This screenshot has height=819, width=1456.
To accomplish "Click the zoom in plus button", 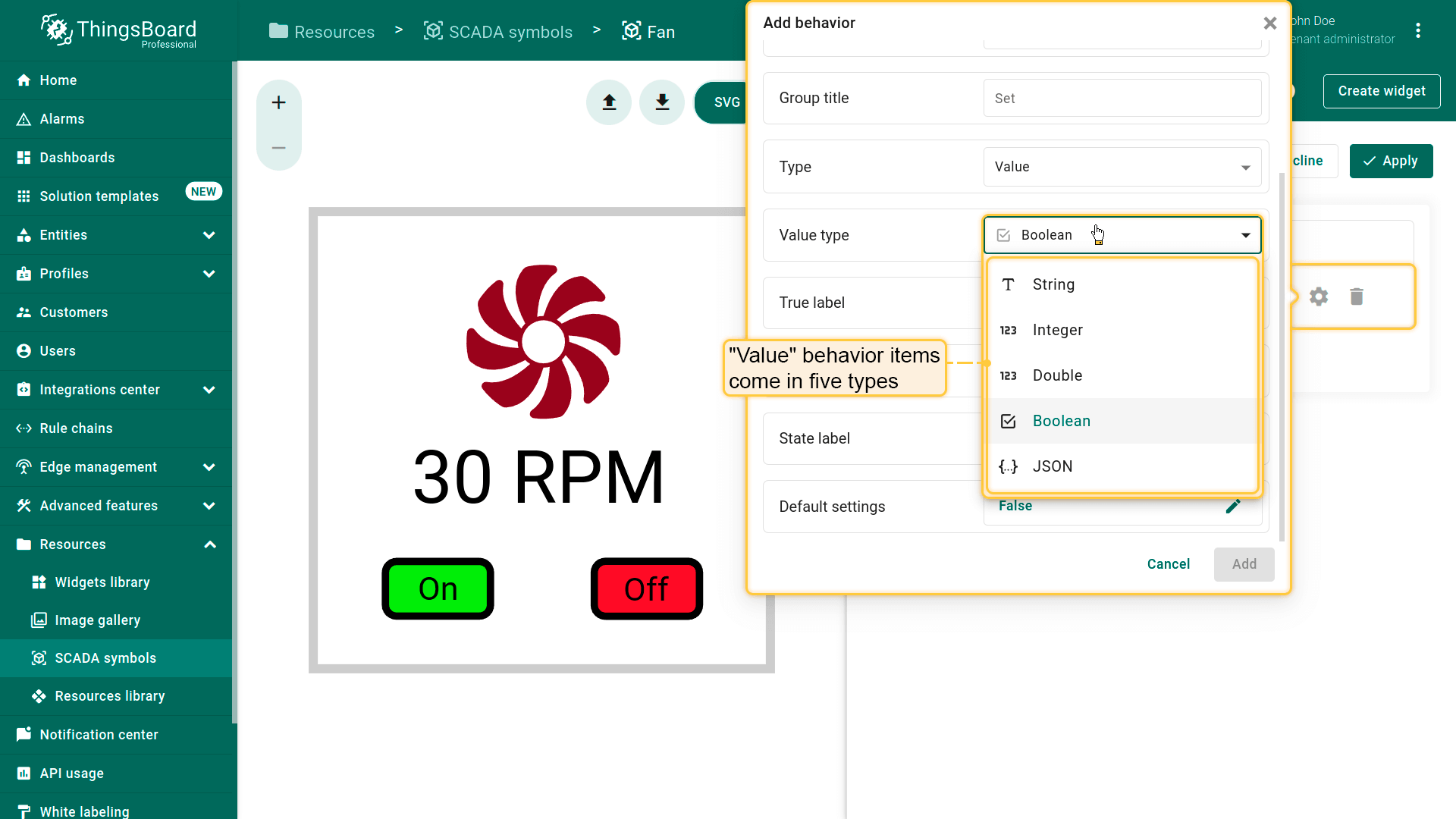I will tap(279, 102).
